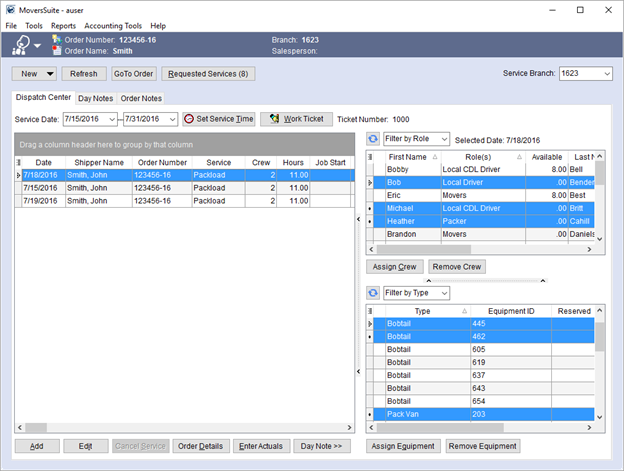The height and width of the screenshot is (471, 624).
Task: Switch to the Order Notes tab
Action: coord(141,98)
